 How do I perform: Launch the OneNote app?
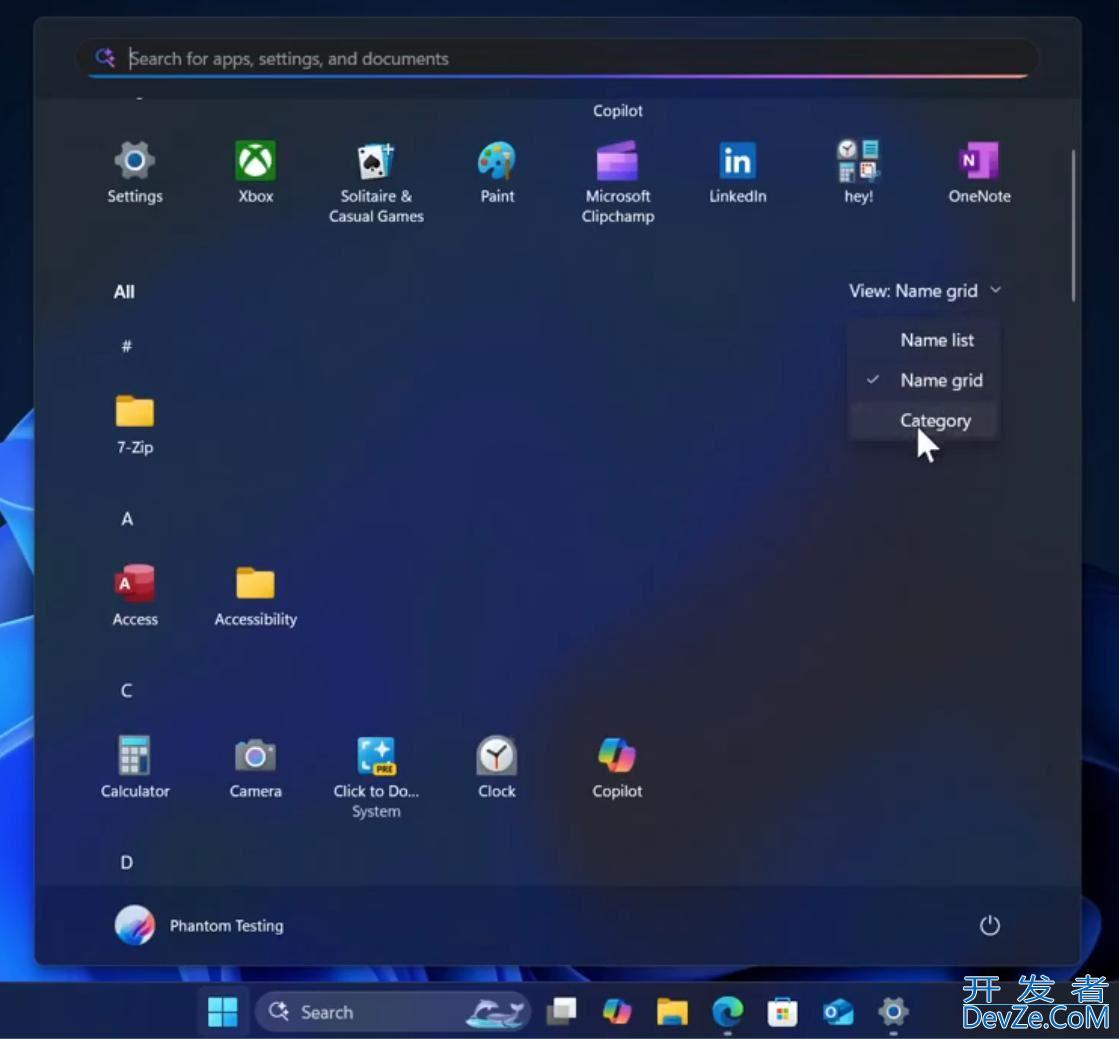click(979, 173)
